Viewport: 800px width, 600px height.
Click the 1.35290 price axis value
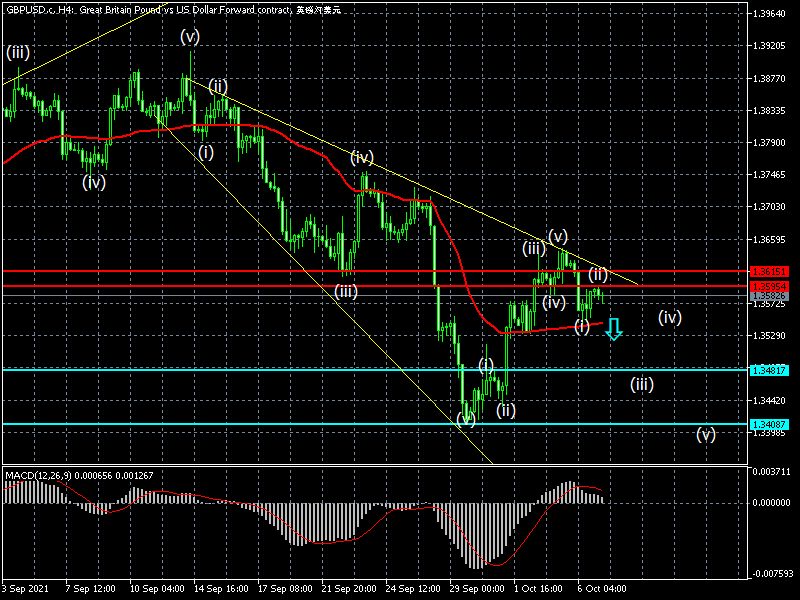pos(774,337)
